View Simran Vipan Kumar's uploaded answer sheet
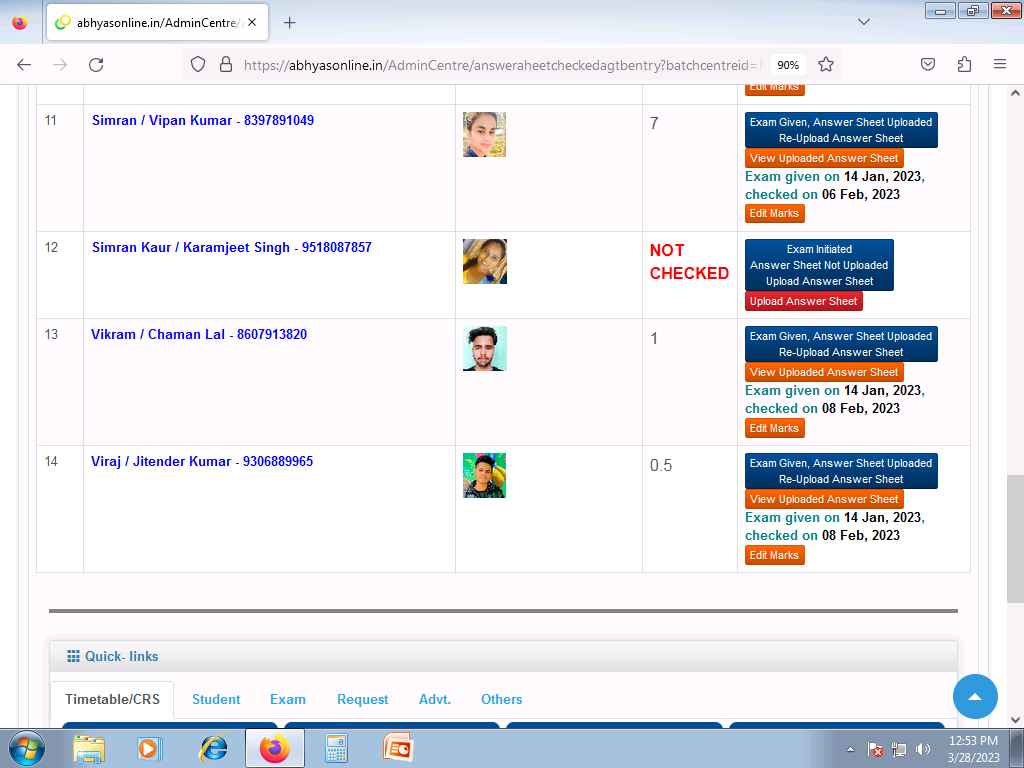Image resolution: width=1024 pixels, height=768 pixels. pos(824,158)
